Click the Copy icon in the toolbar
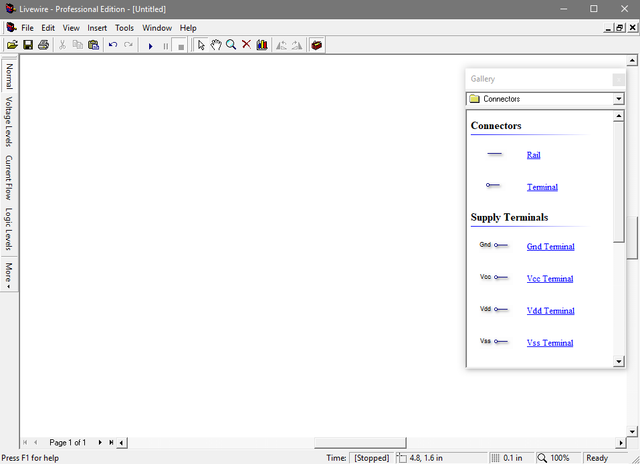This screenshot has height=464, width=640. 78,45
